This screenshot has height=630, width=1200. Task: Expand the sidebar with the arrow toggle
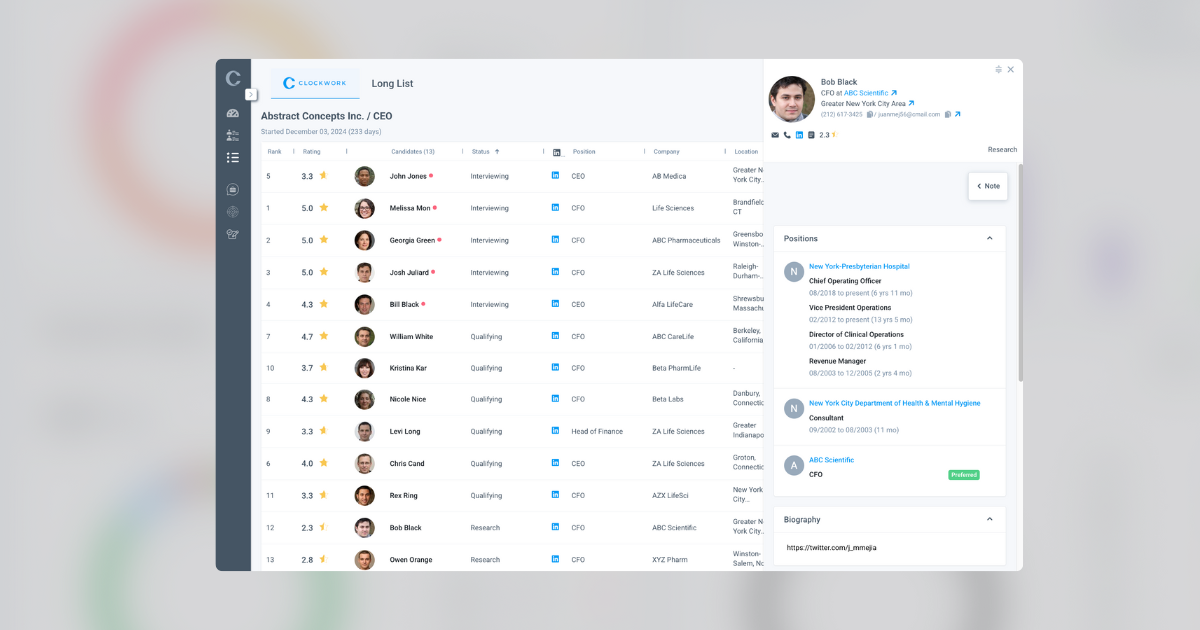tap(251, 94)
